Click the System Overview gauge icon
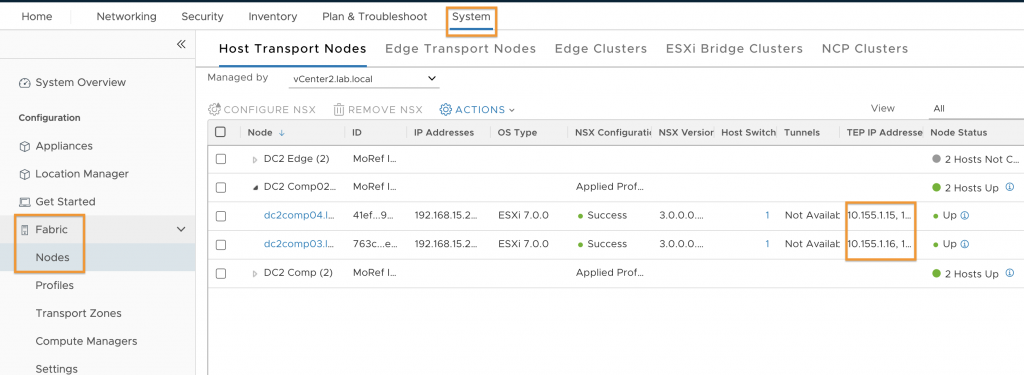 pyautogui.click(x=25, y=83)
